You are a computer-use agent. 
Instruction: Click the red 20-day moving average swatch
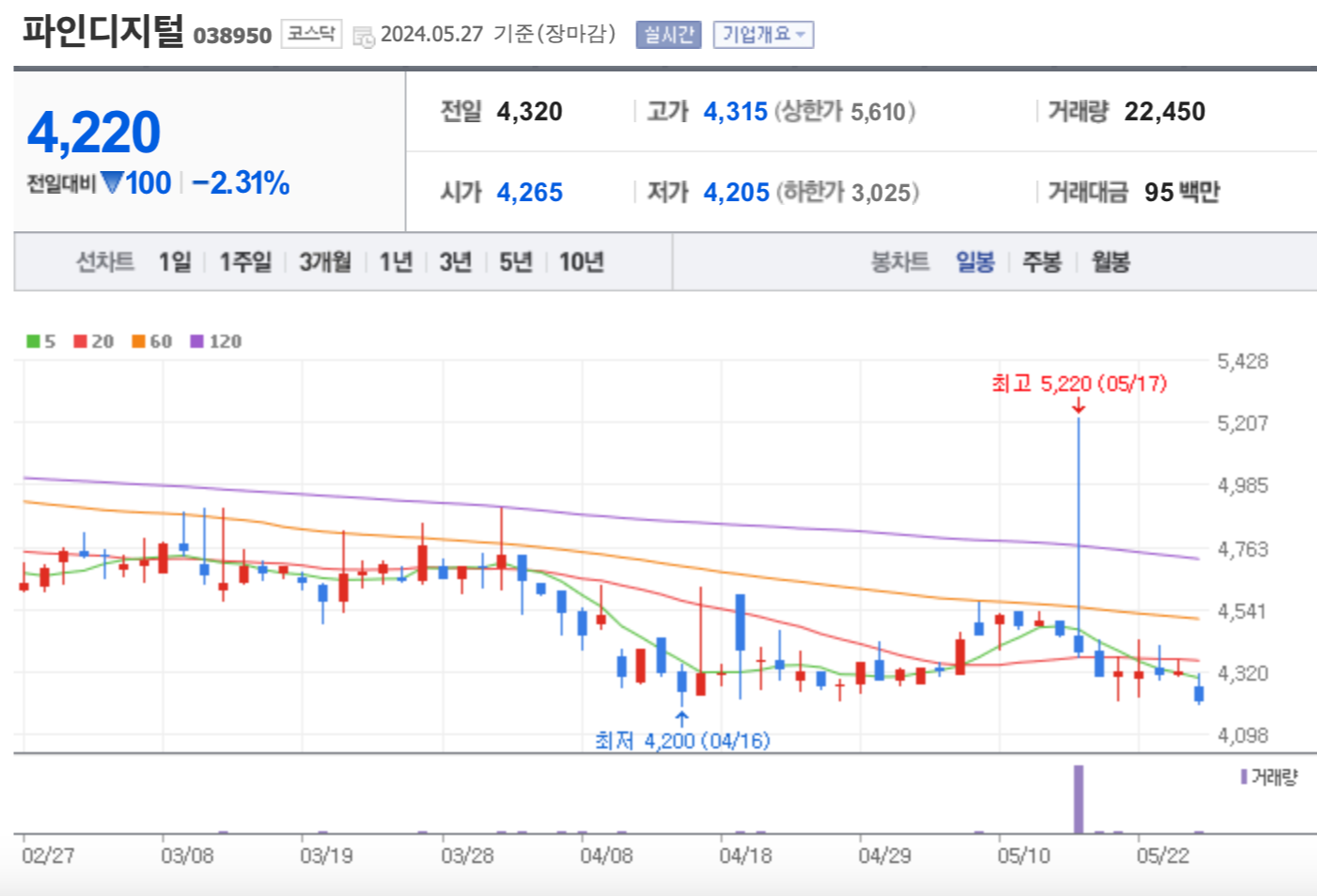80,341
